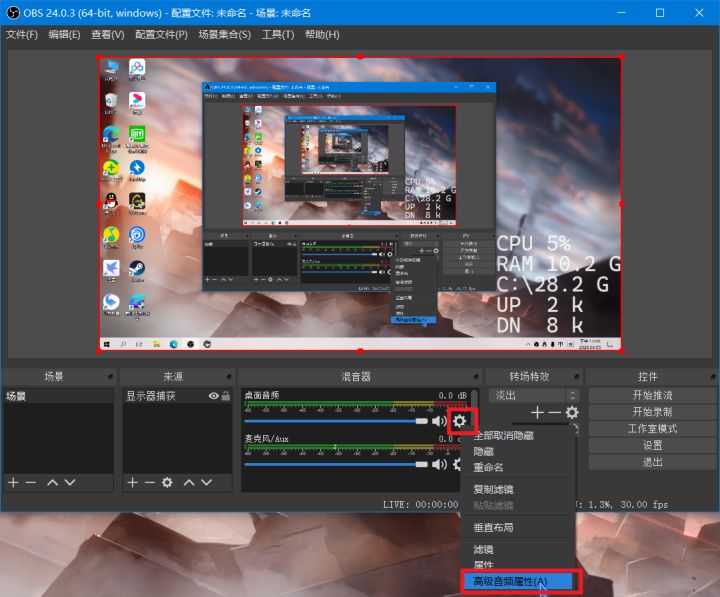720x597 pixels.
Task: Choose 隐藏 in the context menu
Action: click(518, 451)
